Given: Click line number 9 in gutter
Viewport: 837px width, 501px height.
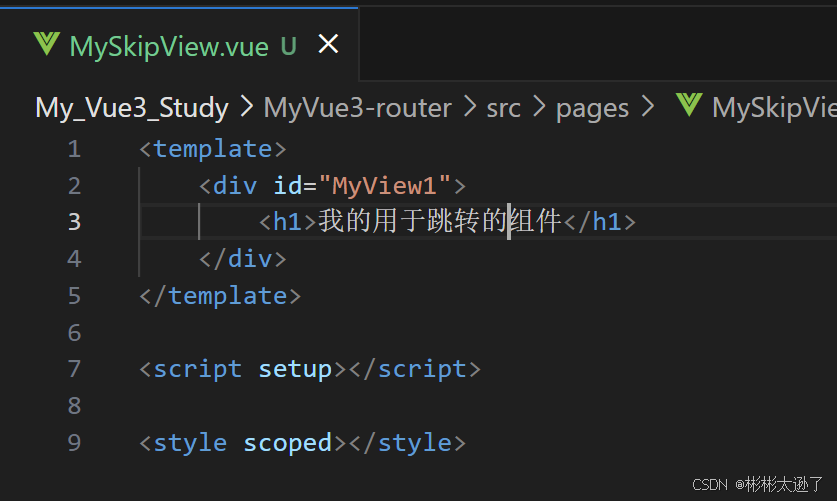Looking at the screenshot, I should click(x=74, y=442).
